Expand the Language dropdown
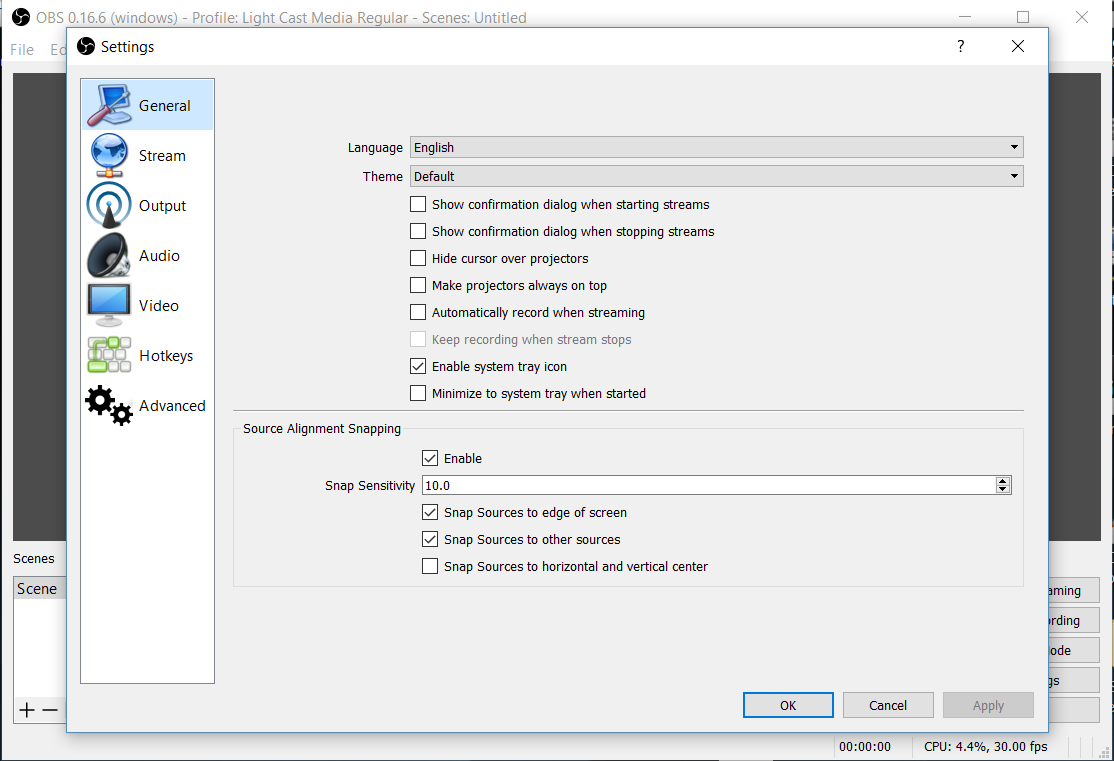Image resolution: width=1114 pixels, height=761 pixels. 716,147
